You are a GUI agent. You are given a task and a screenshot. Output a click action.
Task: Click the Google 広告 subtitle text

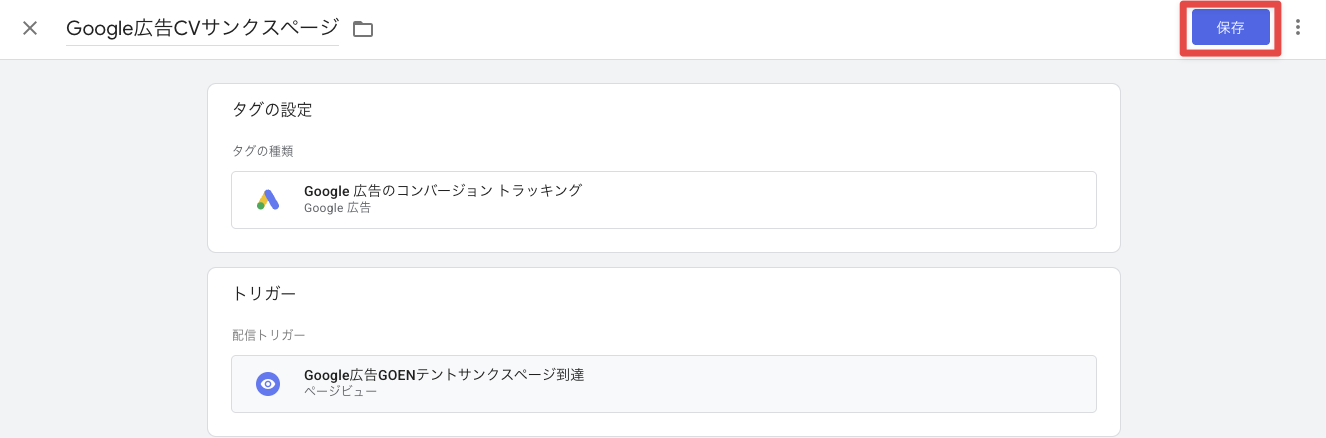[337, 208]
